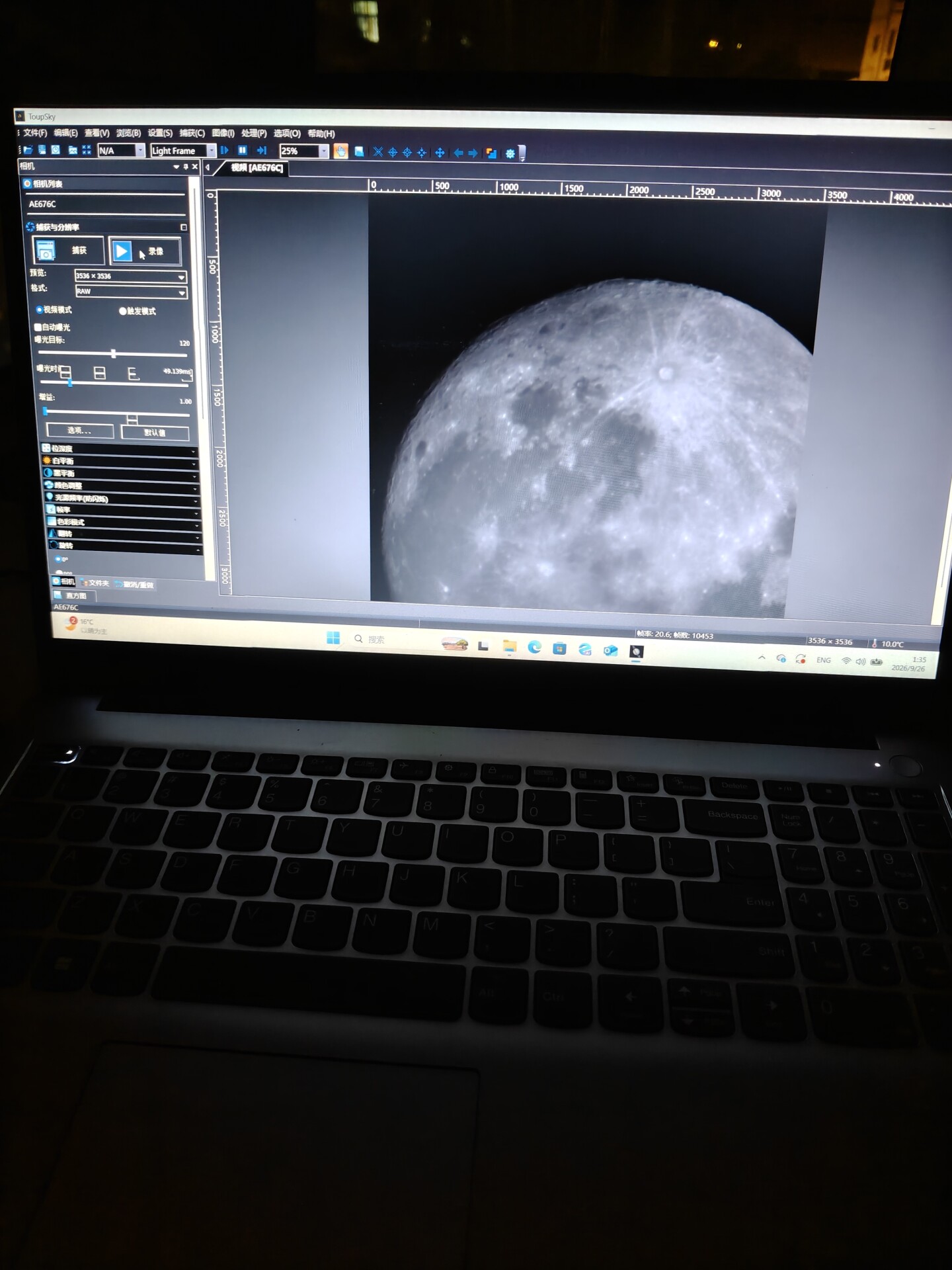The height and width of the screenshot is (1270, 952).
Task: Open Microsoft Edge from the taskbar
Action: pos(534,647)
